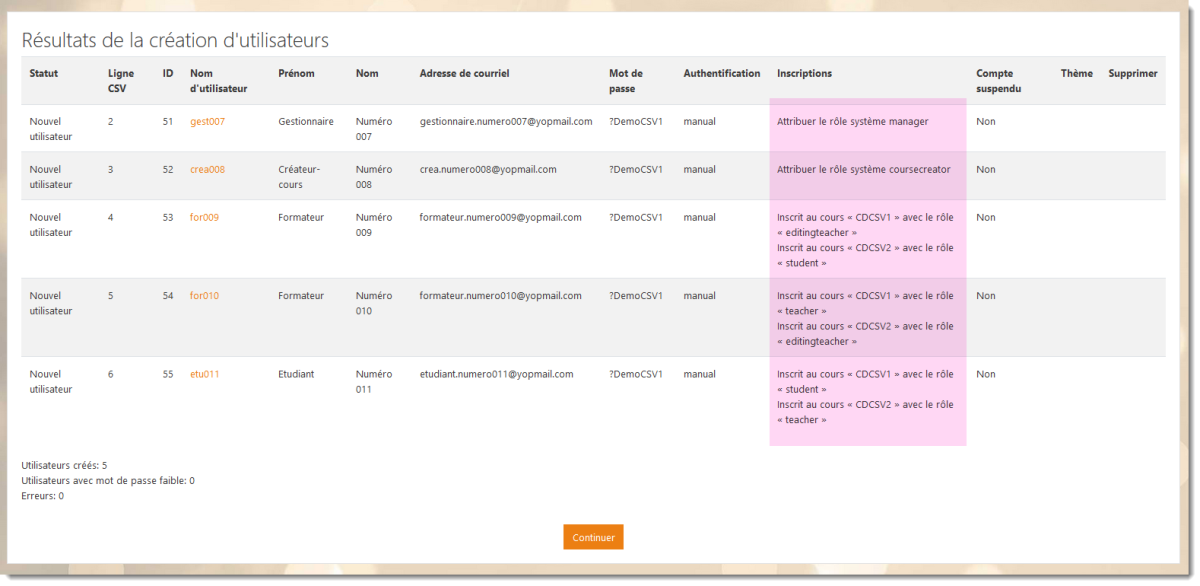Click ID cell '52'
Viewport: 1200px width, 586px height.
tap(168, 170)
